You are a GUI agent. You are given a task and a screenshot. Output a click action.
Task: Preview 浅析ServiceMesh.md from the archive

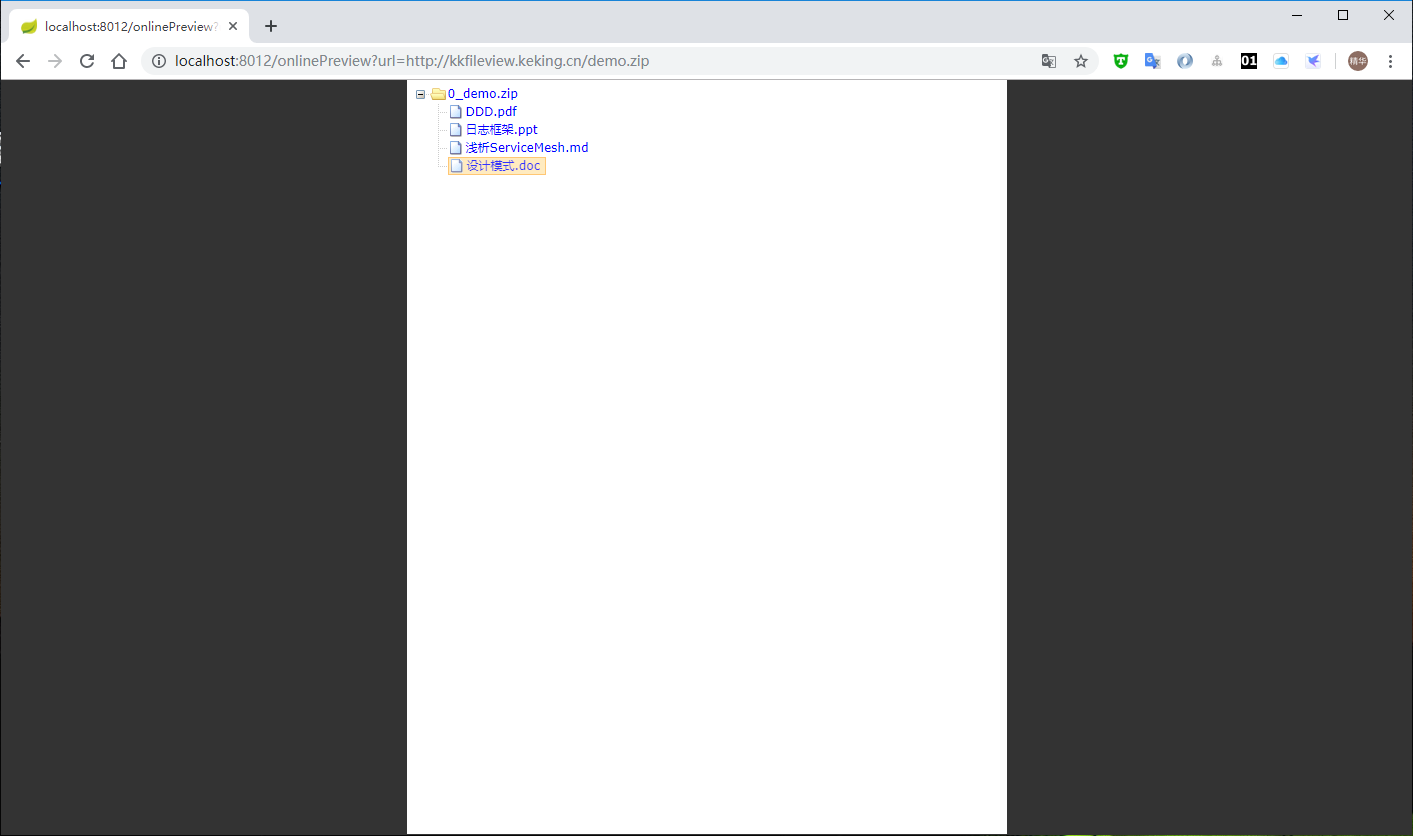pos(527,147)
